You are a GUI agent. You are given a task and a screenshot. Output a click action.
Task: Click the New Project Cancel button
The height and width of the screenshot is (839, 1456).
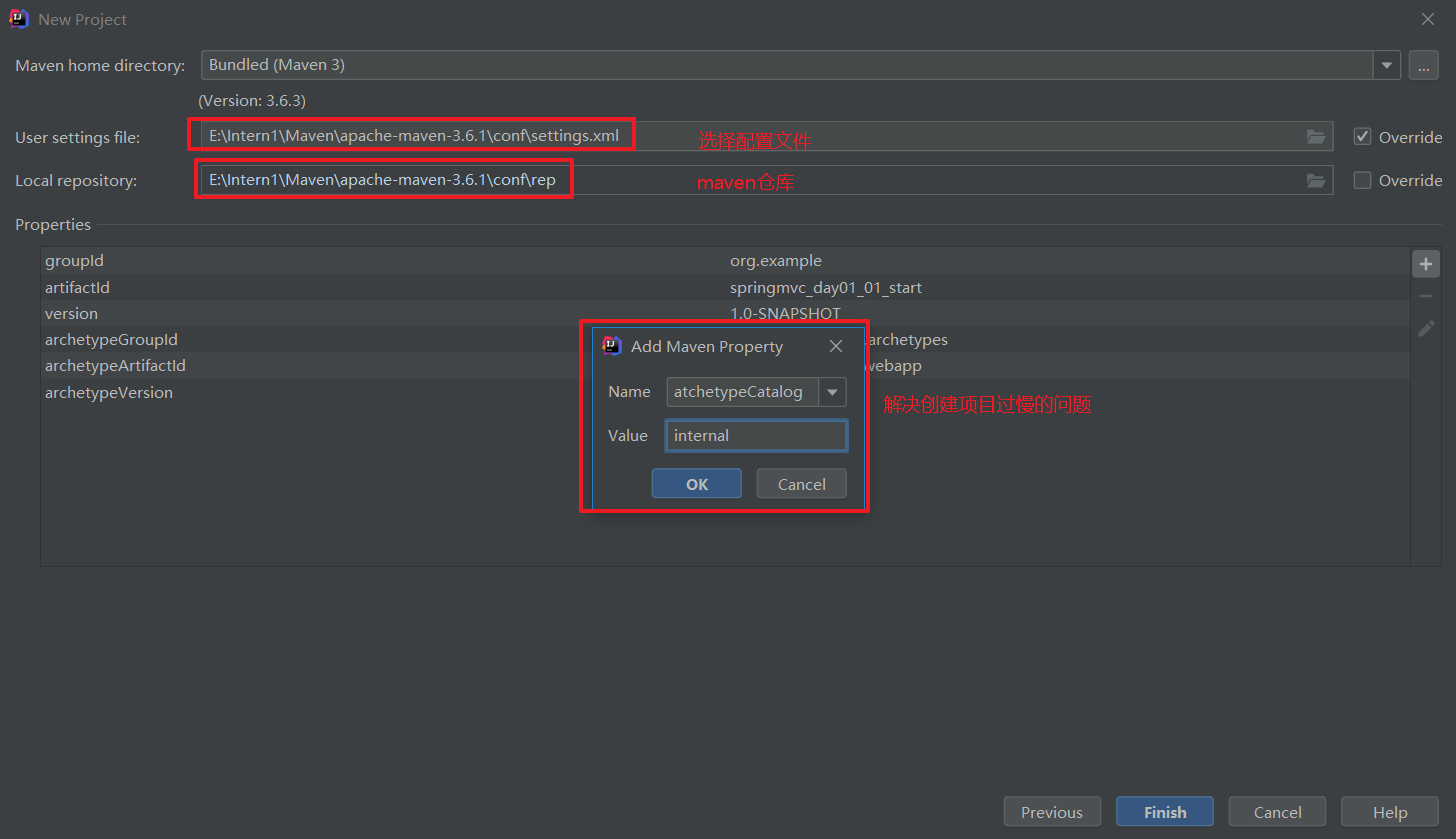point(1277,812)
